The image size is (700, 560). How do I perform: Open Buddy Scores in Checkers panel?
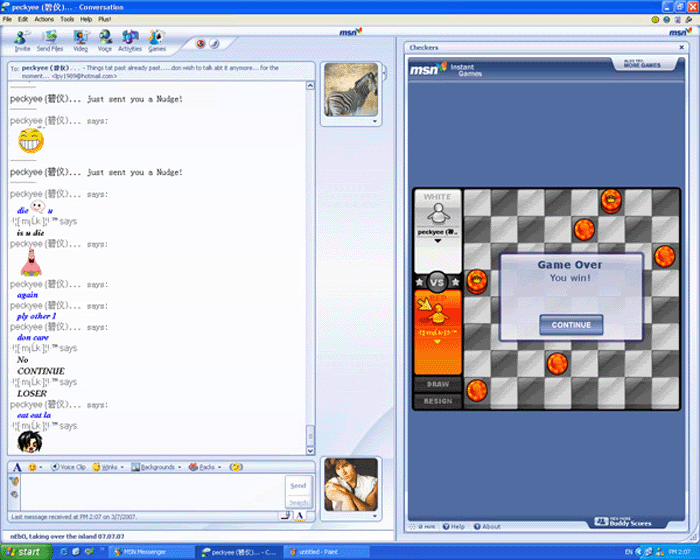tap(623, 522)
